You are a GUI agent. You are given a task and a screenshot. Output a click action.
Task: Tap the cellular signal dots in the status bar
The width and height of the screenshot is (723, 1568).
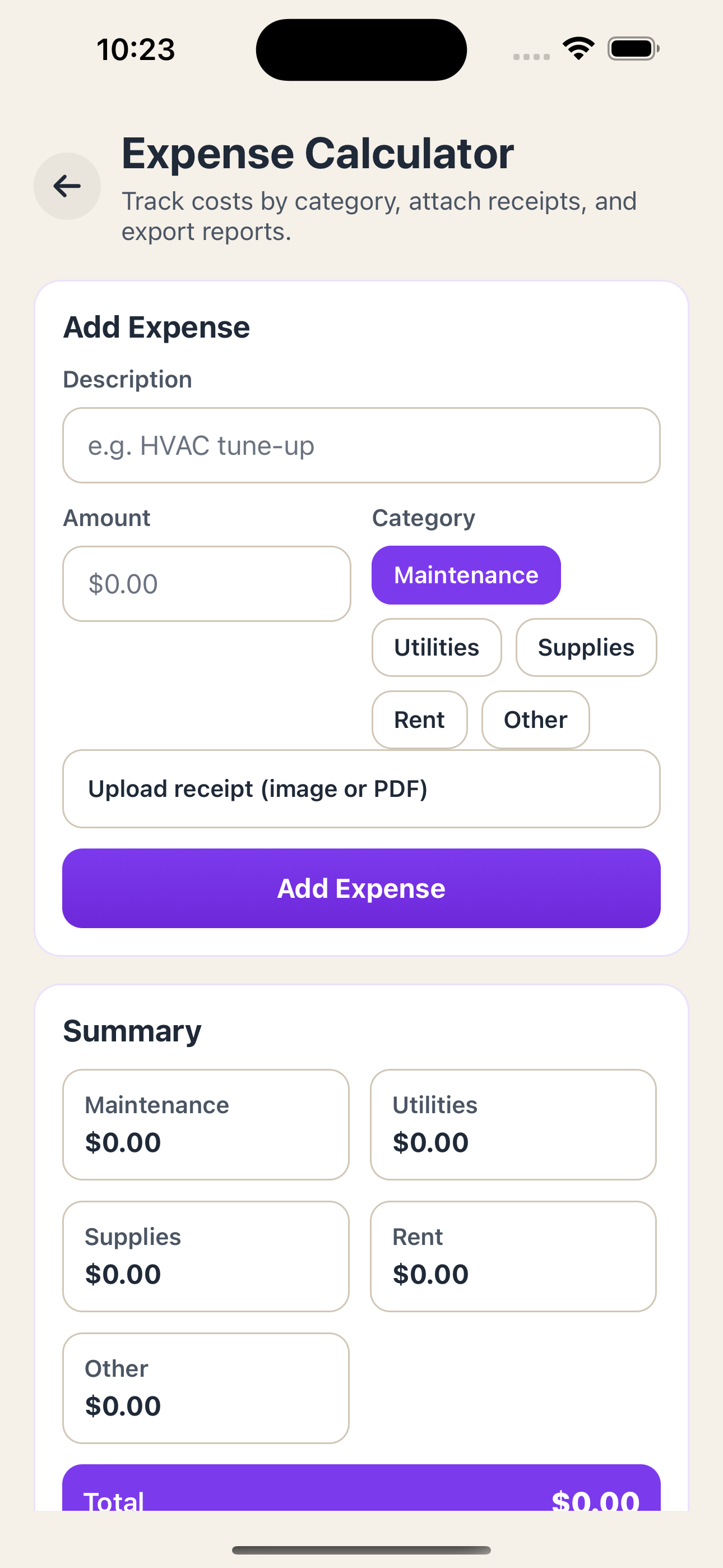pyautogui.click(x=530, y=56)
